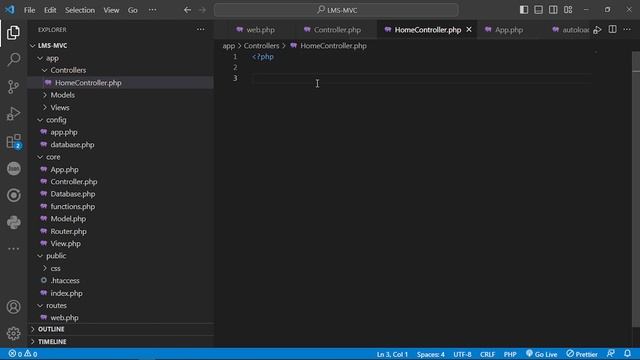Expand the css folder
The image size is (640, 360).
pyautogui.click(x=121, y=268)
